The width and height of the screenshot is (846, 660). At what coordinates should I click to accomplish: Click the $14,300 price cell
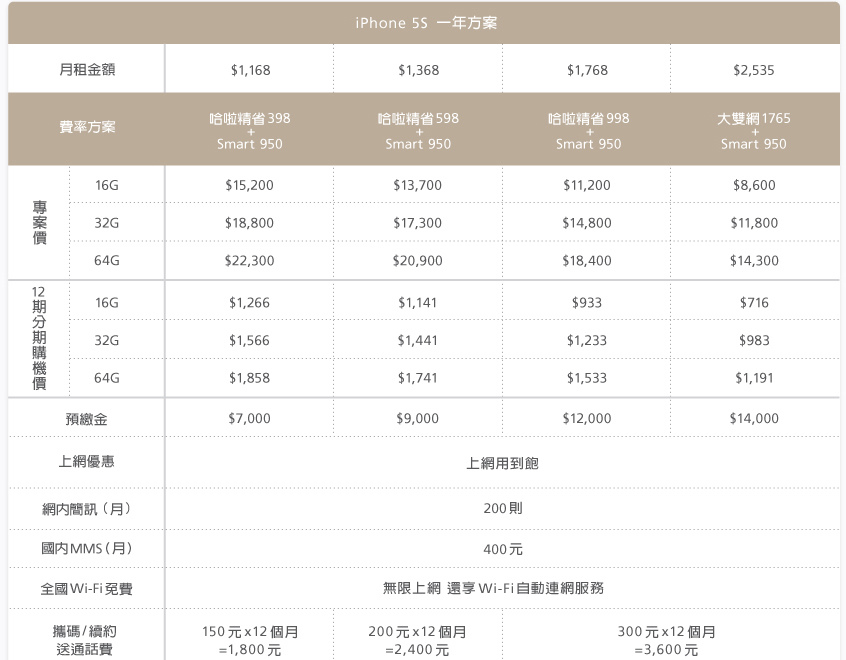(x=754, y=261)
